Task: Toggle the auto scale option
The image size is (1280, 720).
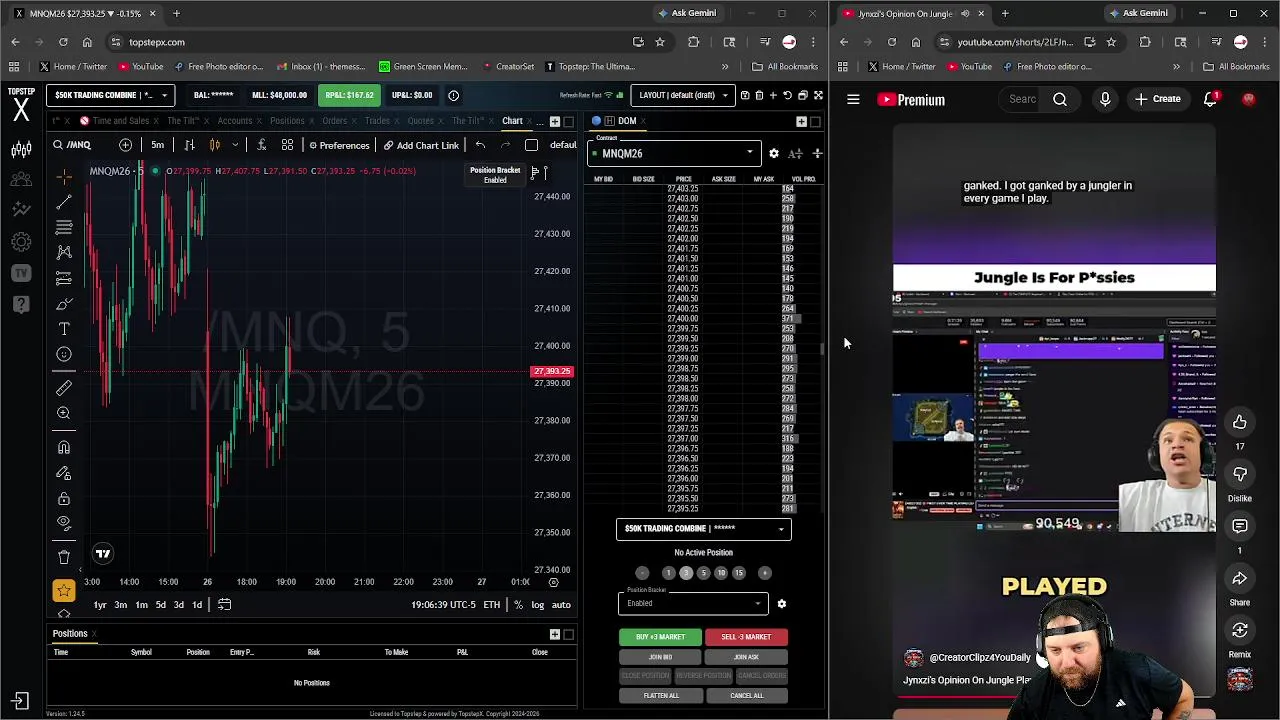Action: pyautogui.click(x=561, y=604)
